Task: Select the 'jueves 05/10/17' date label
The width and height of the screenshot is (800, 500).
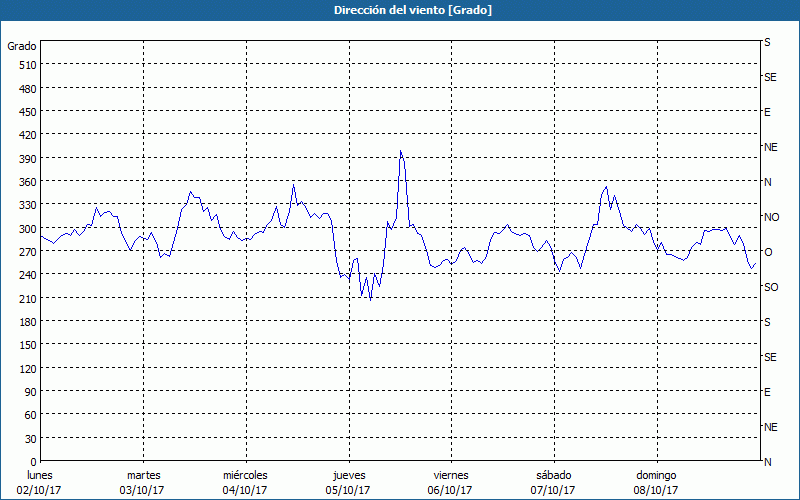Action: pyautogui.click(x=348, y=482)
